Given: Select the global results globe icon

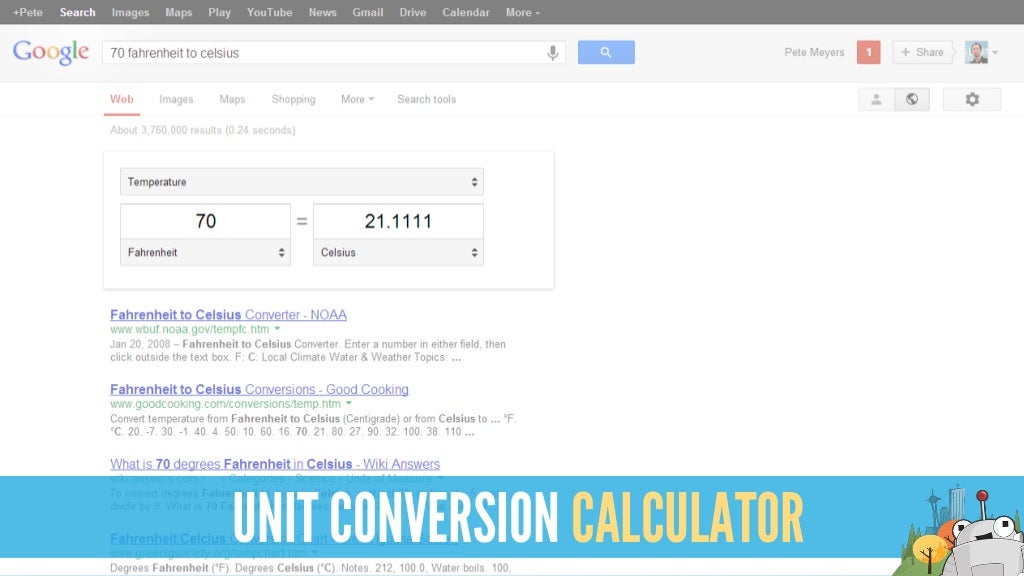Looking at the screenshot, I should [912, 99].
